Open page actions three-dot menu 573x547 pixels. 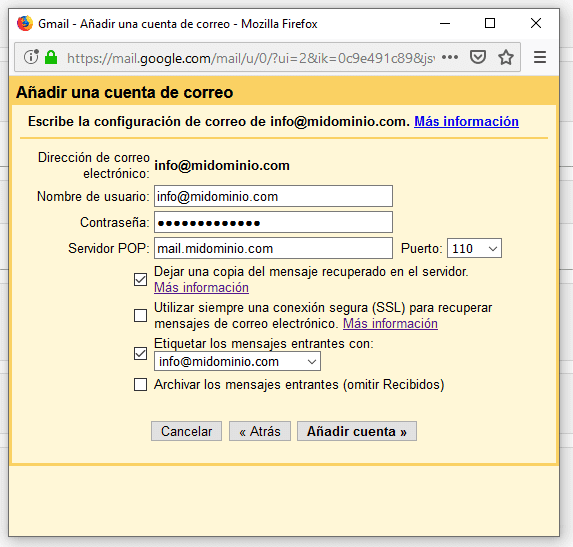(x=450, y=57)
